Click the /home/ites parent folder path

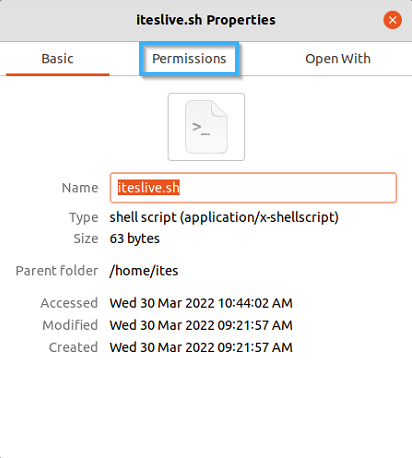click(144, 271)
